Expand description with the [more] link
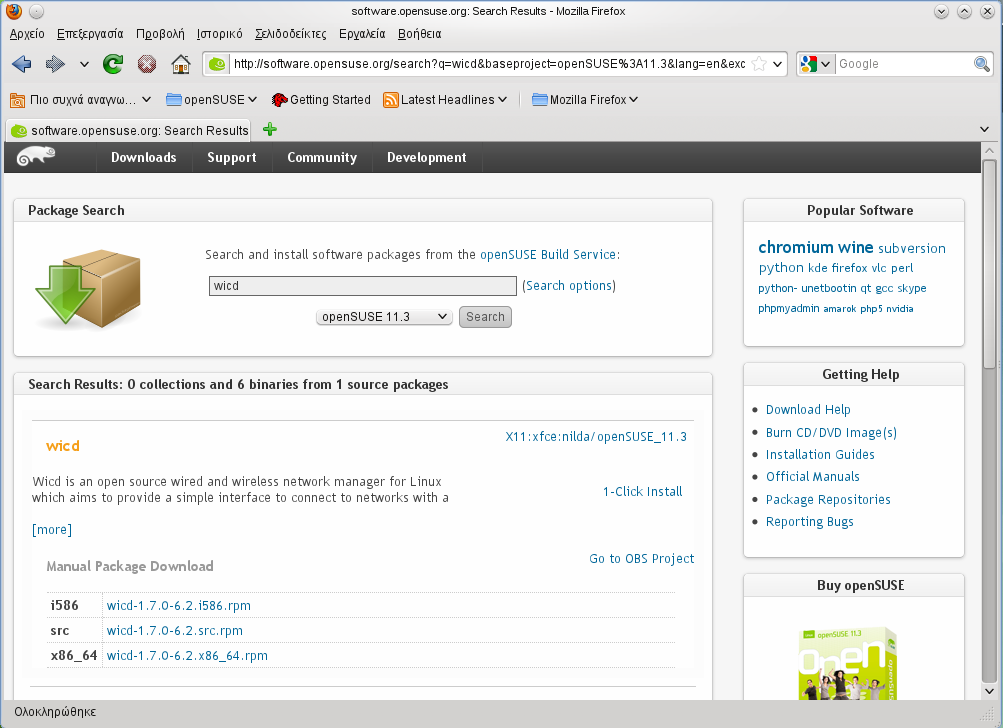 [52, 530]
